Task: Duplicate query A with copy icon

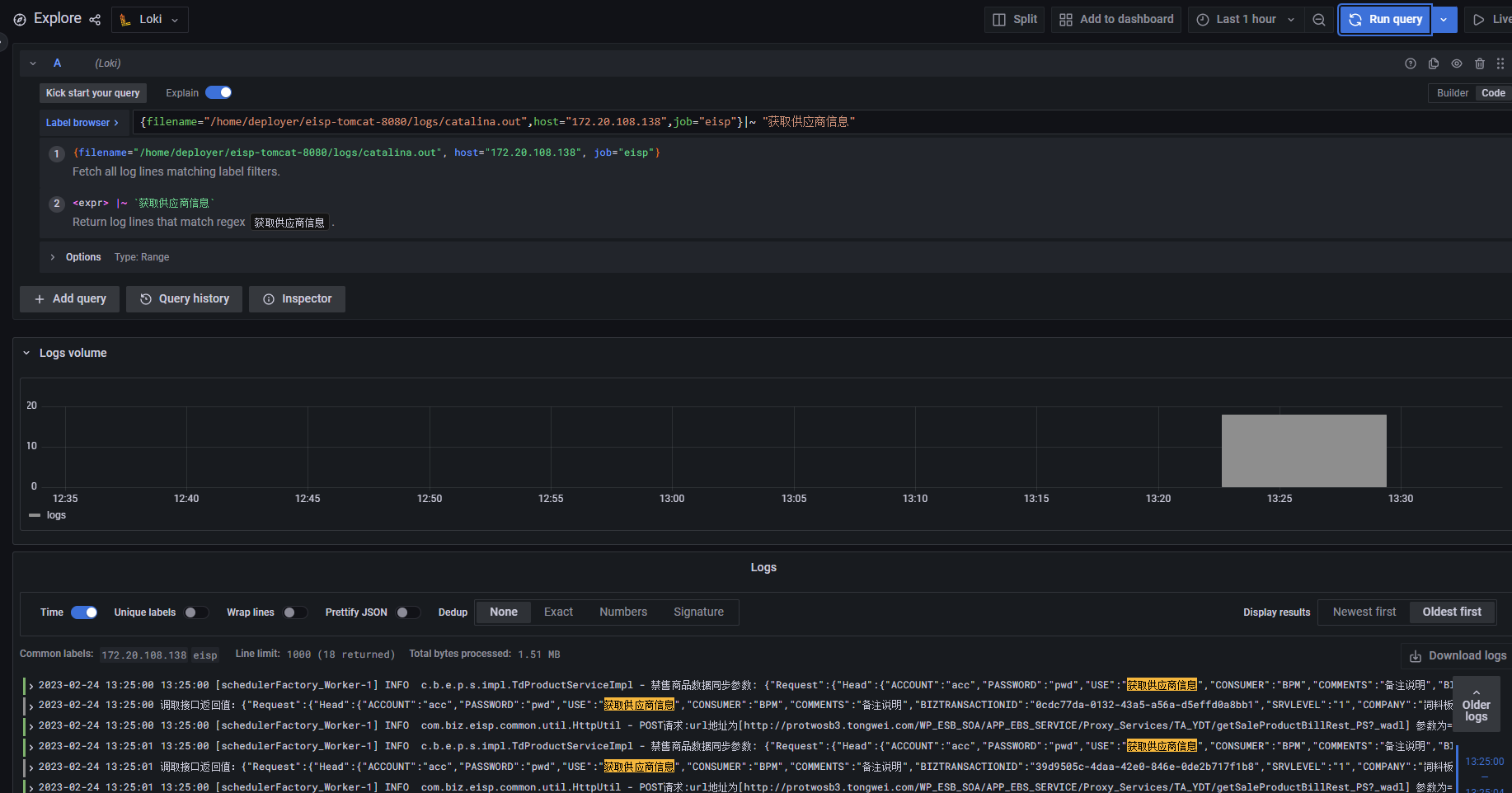Action: 1434,63
